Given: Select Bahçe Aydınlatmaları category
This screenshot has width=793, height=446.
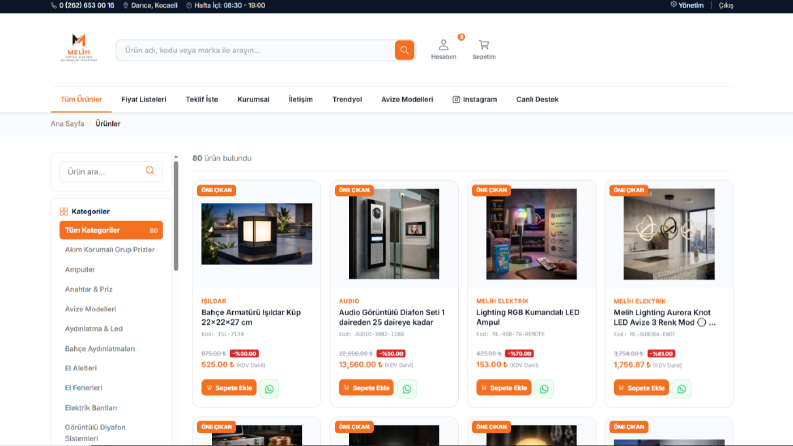Looking at the screenshot, I should click(100, 348).
